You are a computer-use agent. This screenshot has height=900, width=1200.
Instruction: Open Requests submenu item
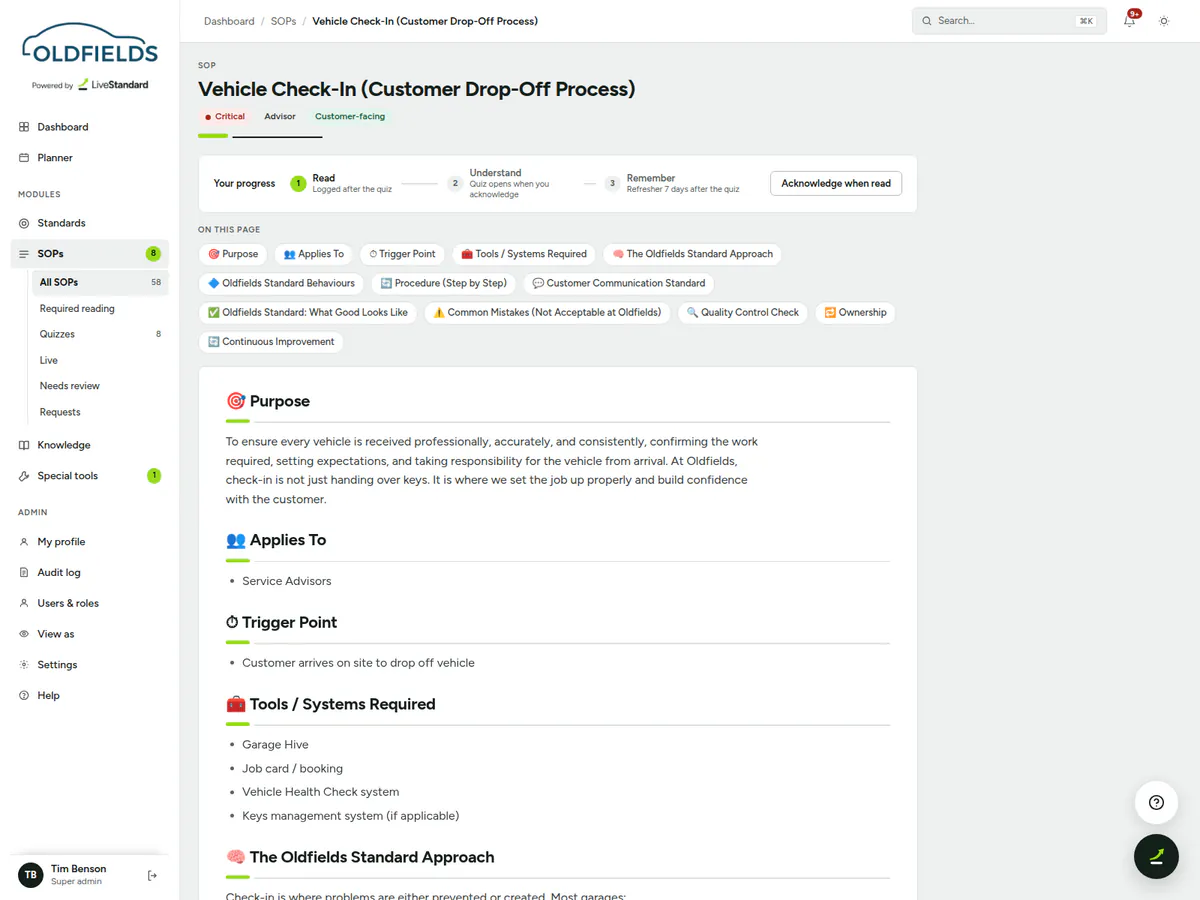click(x=100, y=412)
